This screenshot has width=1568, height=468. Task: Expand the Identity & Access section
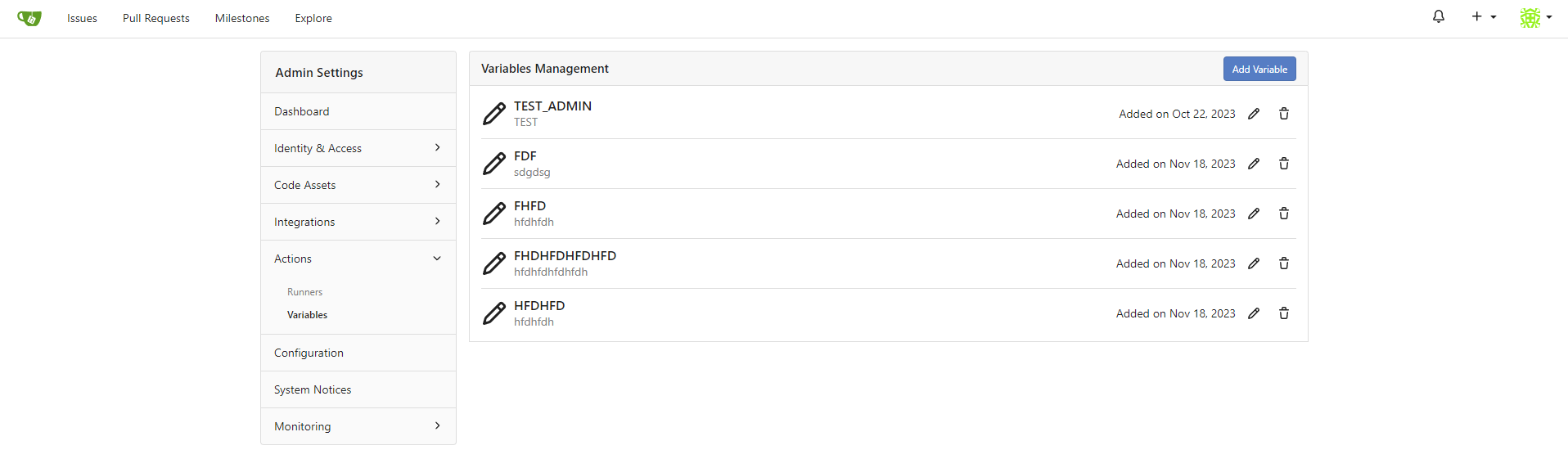358,148
